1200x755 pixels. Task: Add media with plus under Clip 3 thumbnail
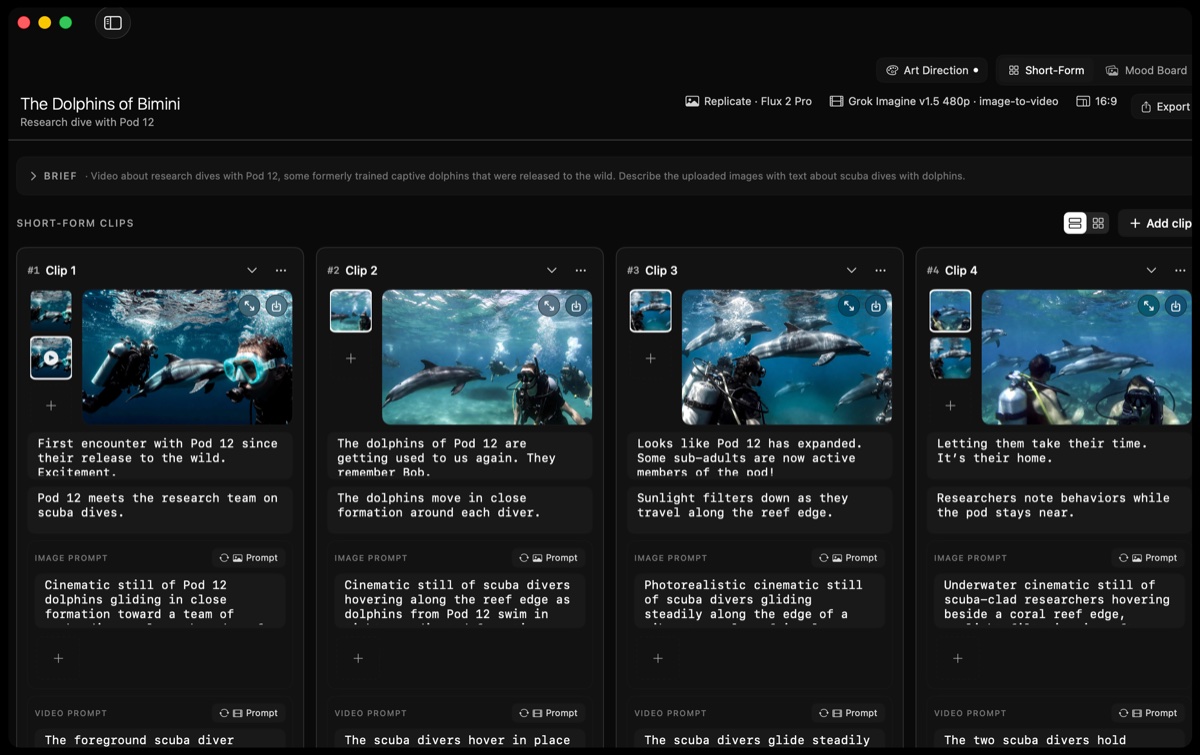tap(651, 358)
